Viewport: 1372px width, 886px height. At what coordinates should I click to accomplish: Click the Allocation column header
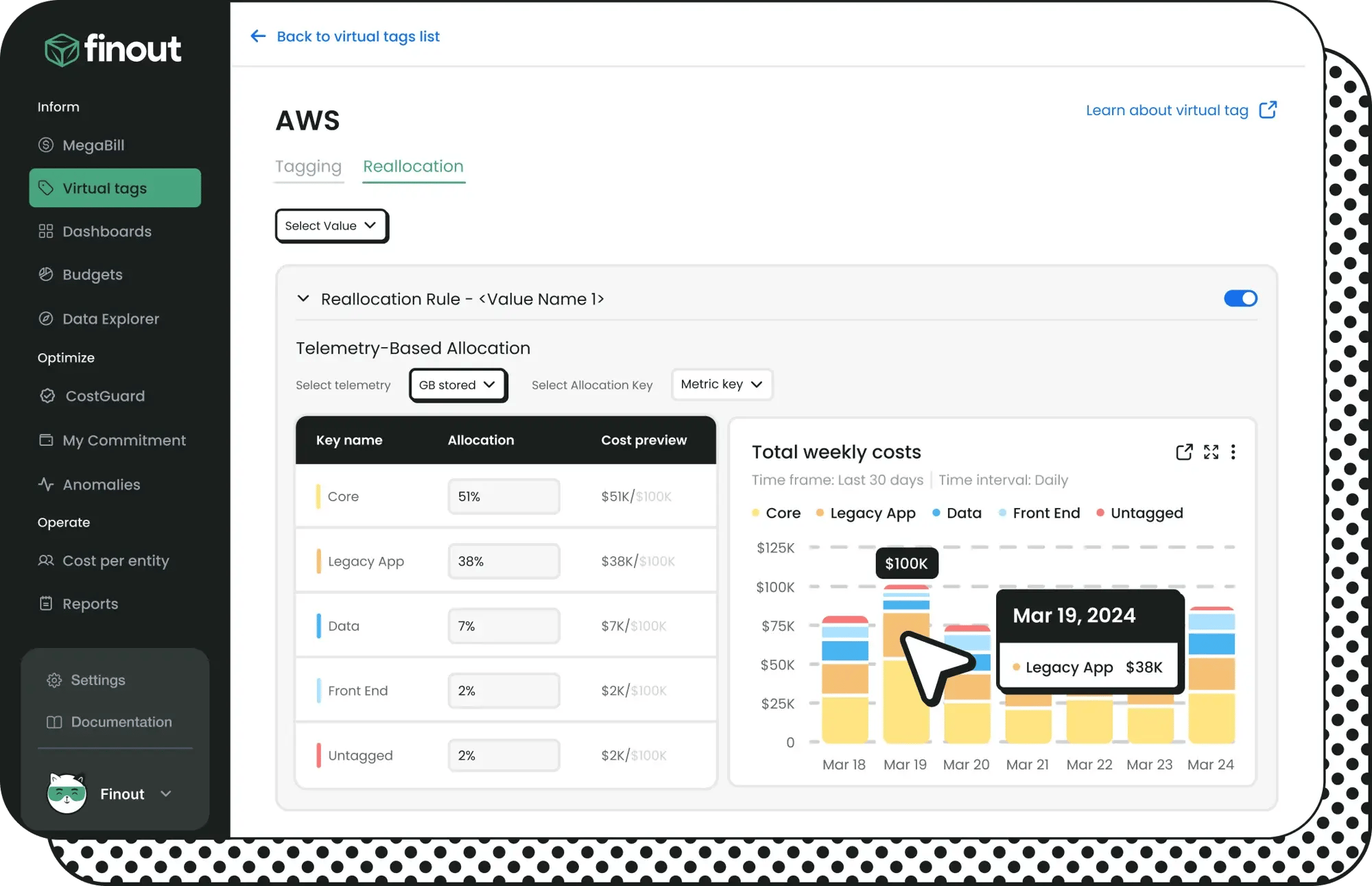tap(481, 440)
